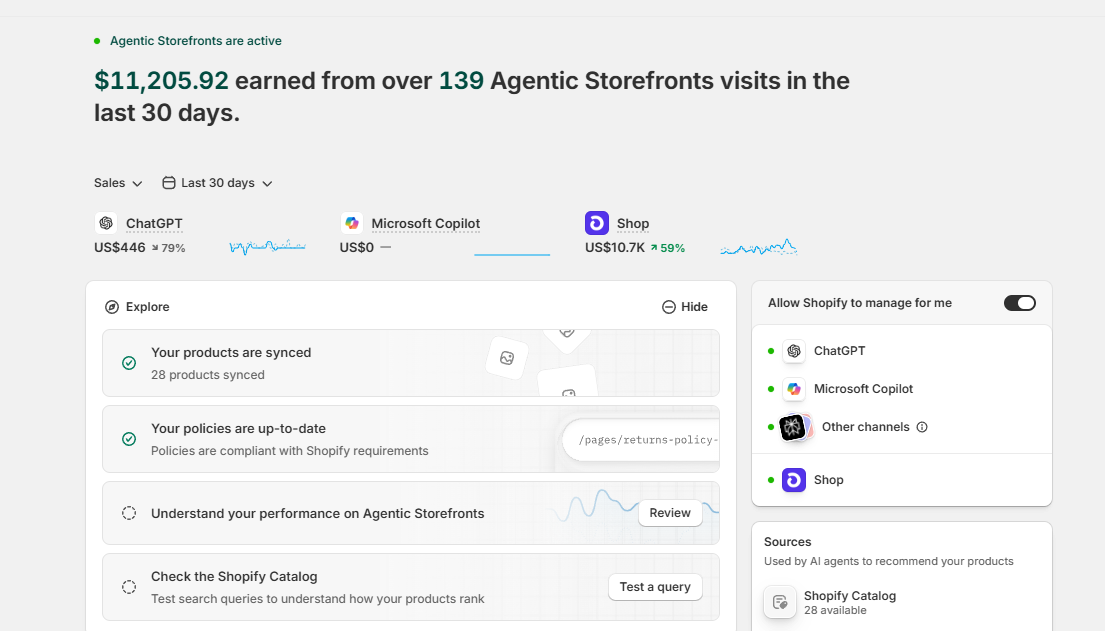
Task: Open the Your products are synced card
Action: [411, 363]
